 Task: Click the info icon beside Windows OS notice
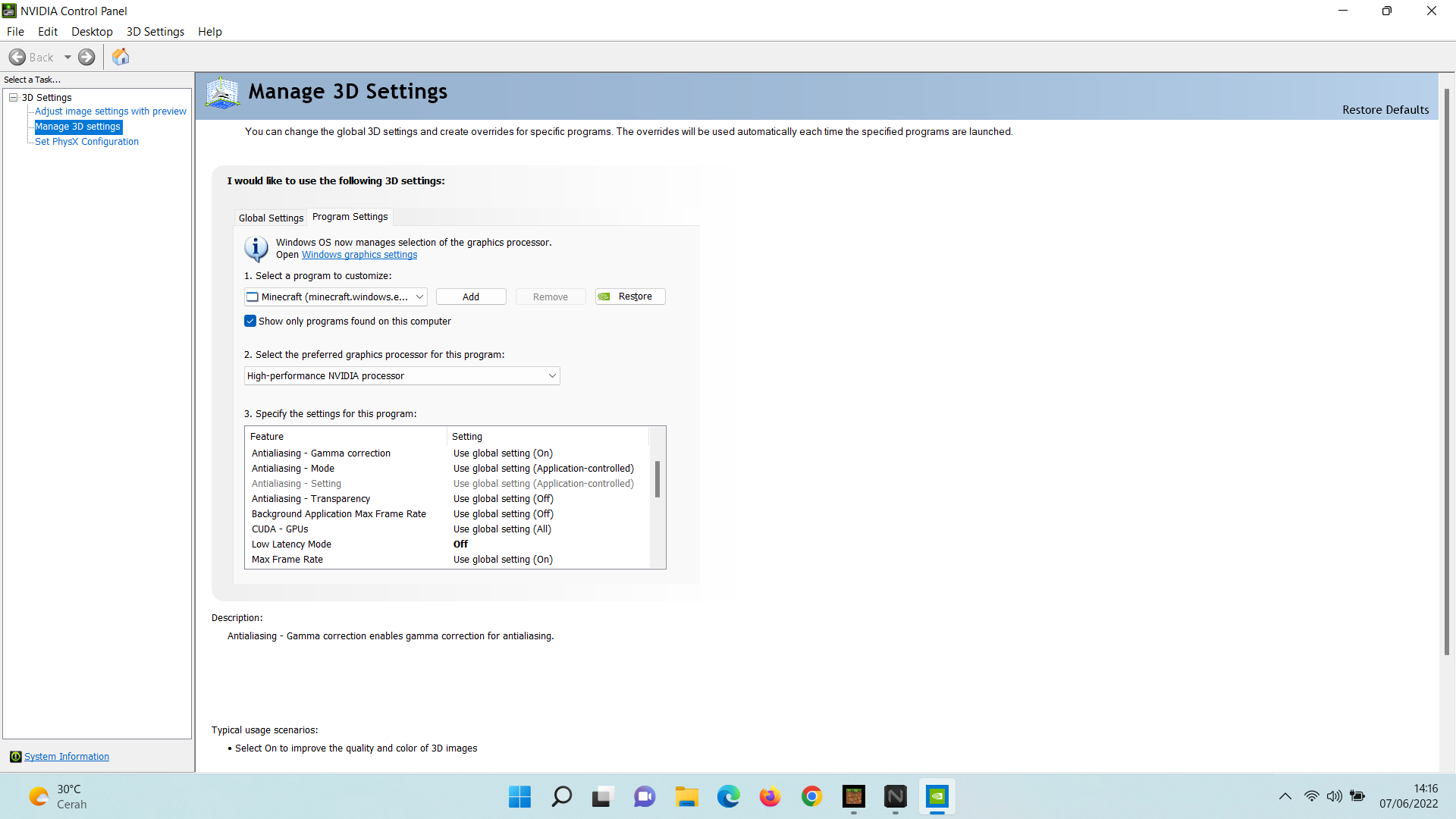256,248
